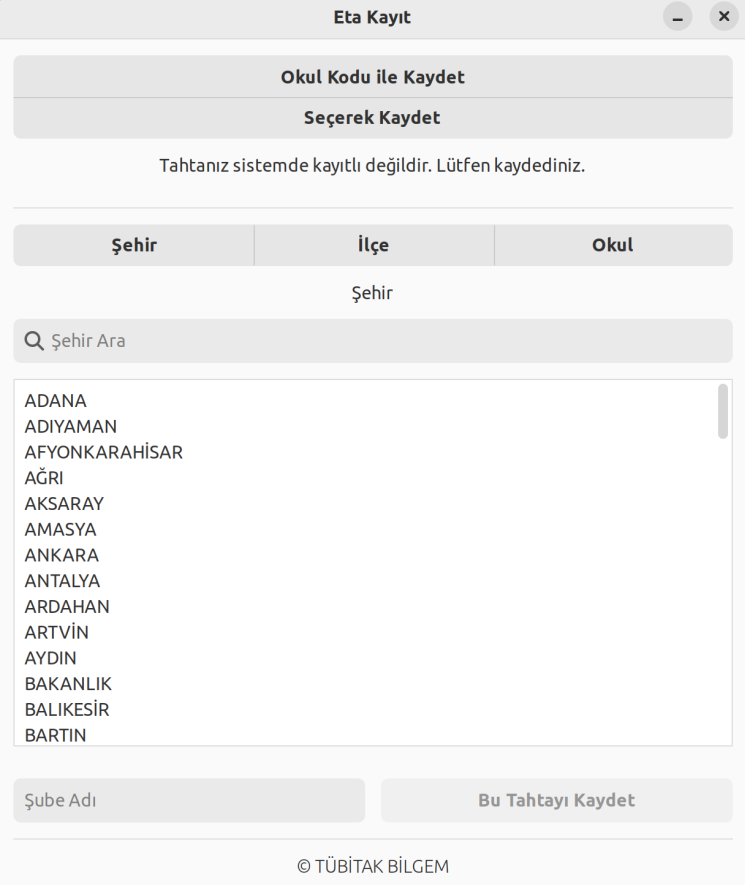Click the search magnifier icon

pyautogui.click(x=35, y=341)
